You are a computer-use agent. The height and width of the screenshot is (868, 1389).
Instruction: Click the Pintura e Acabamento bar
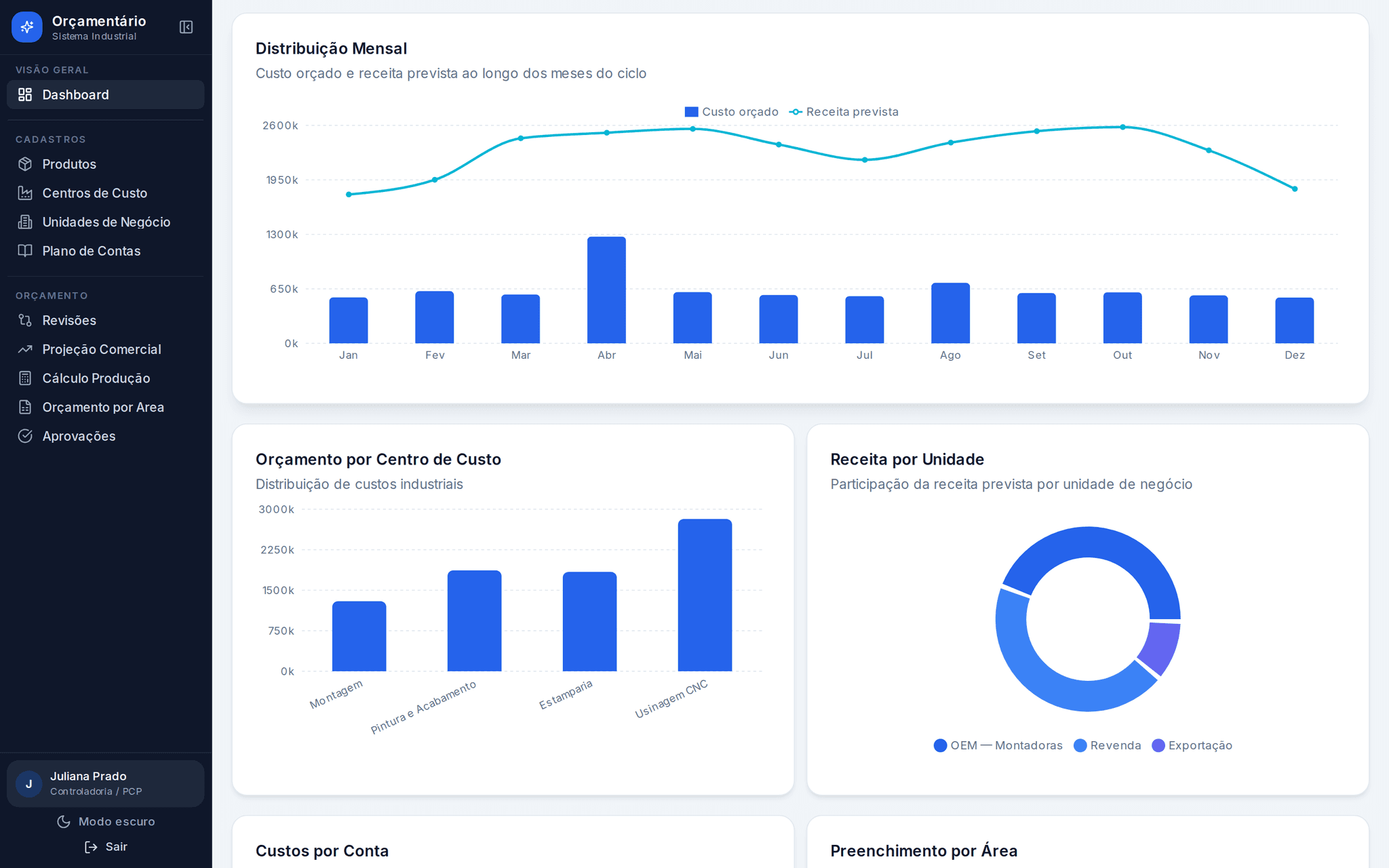(474, 621)
